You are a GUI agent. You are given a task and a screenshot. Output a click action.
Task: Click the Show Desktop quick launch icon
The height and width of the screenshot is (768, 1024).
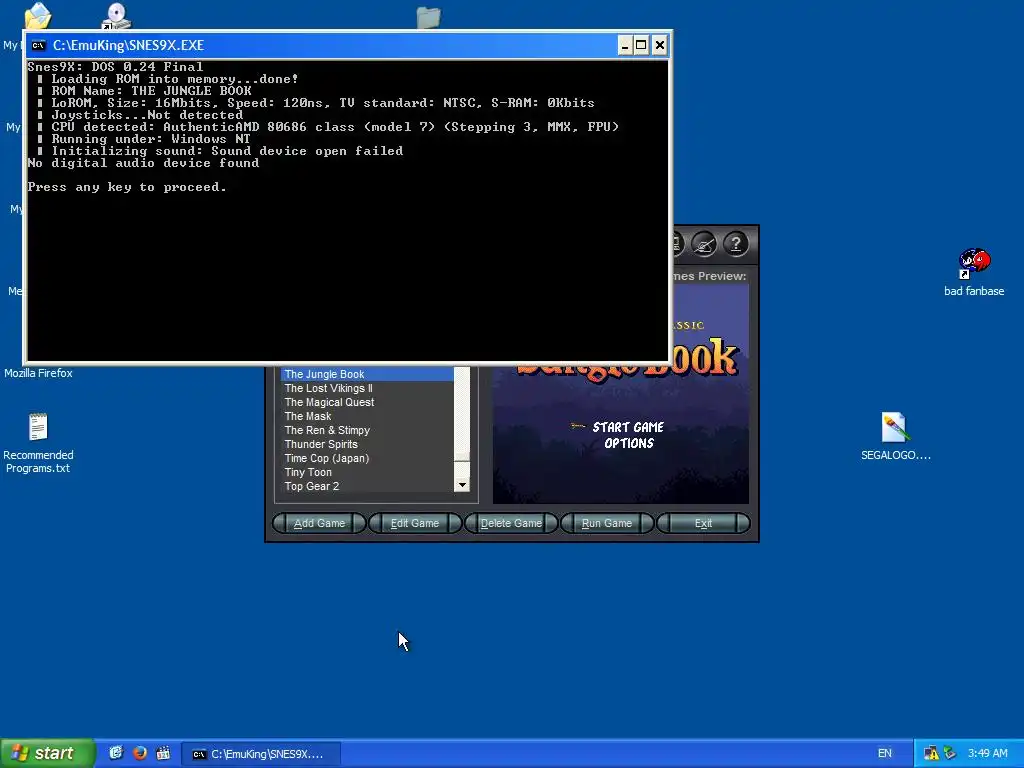coord(116,753)
